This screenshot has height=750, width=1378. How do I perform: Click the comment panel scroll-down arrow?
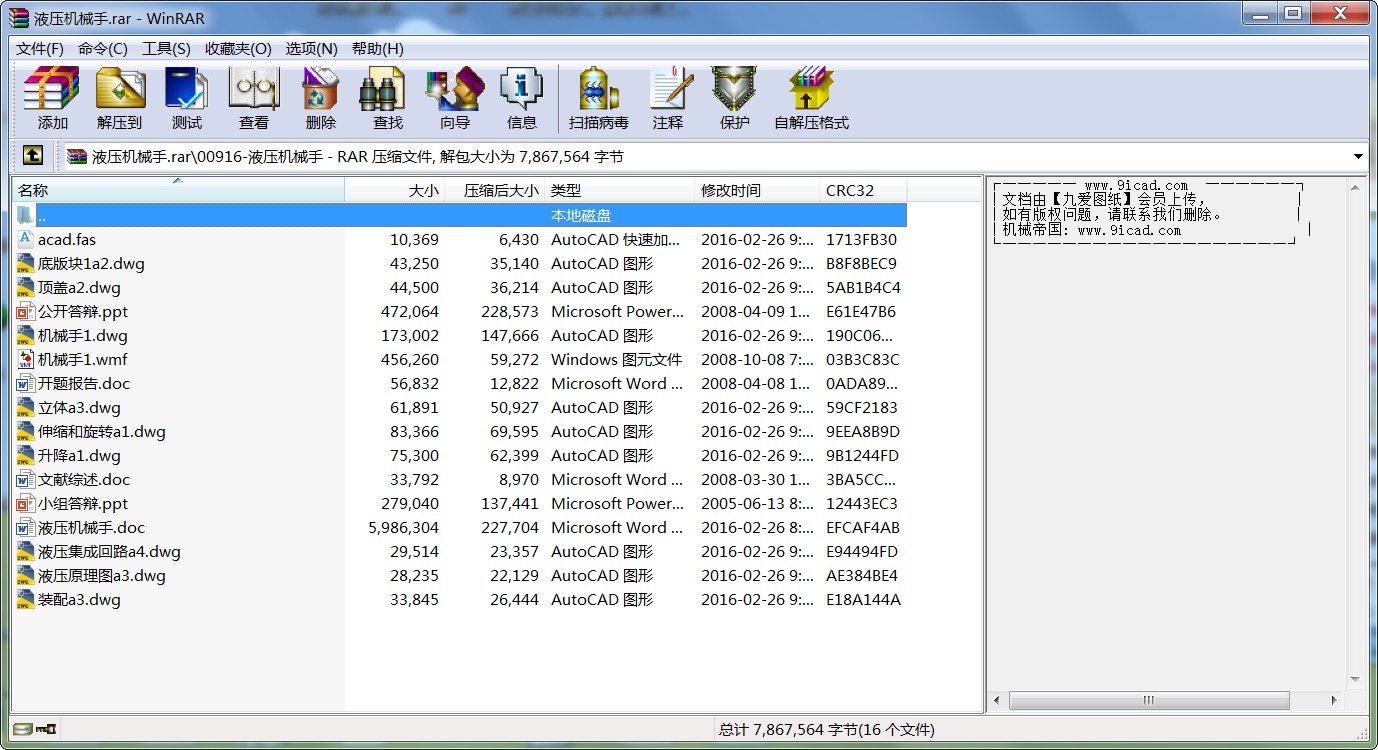pyautogui.click(x=1356, y=681)
